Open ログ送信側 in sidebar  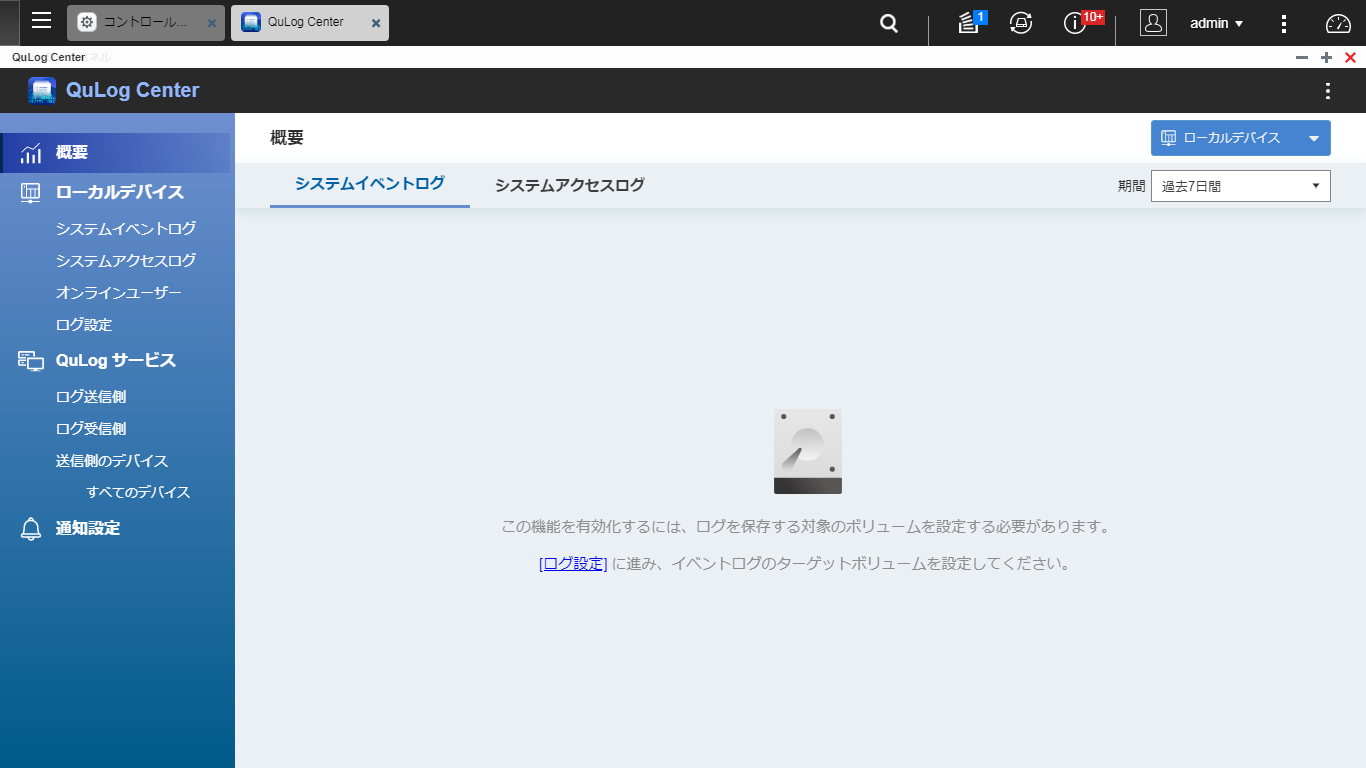click(x=91, y=397)
